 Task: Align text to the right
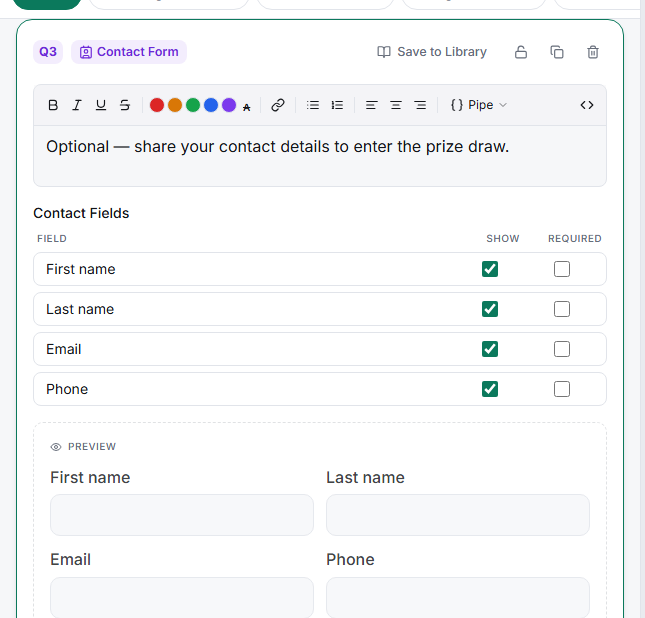(420, 105)
